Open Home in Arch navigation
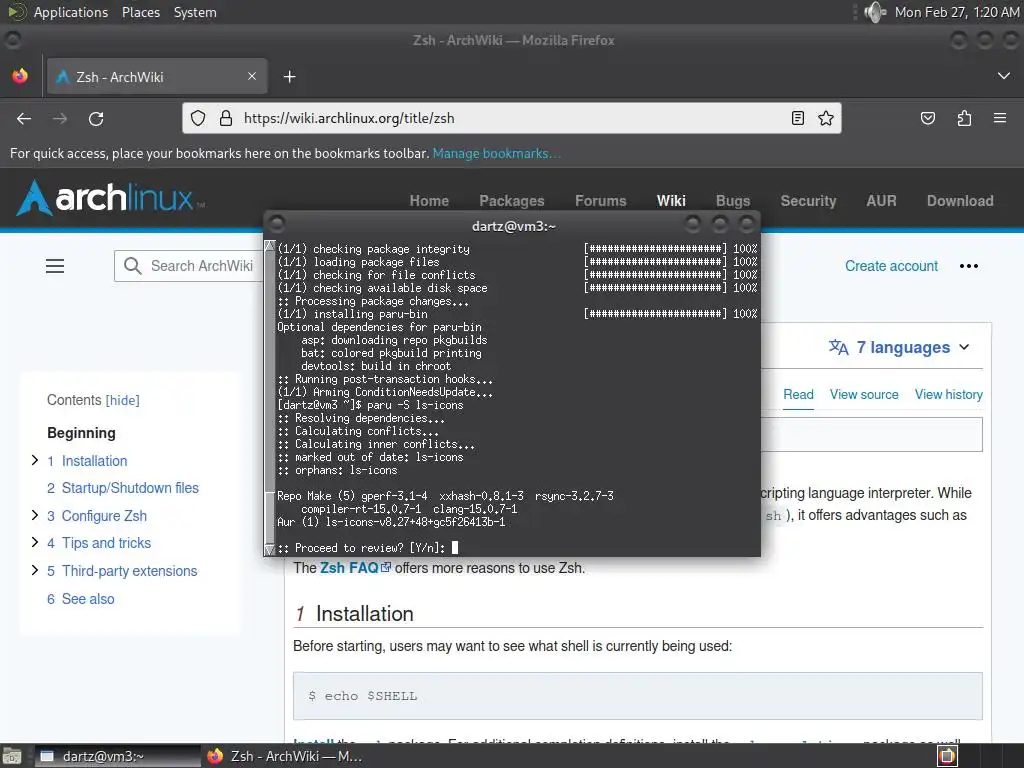The image size is (1024, 768). coord(429,201)
